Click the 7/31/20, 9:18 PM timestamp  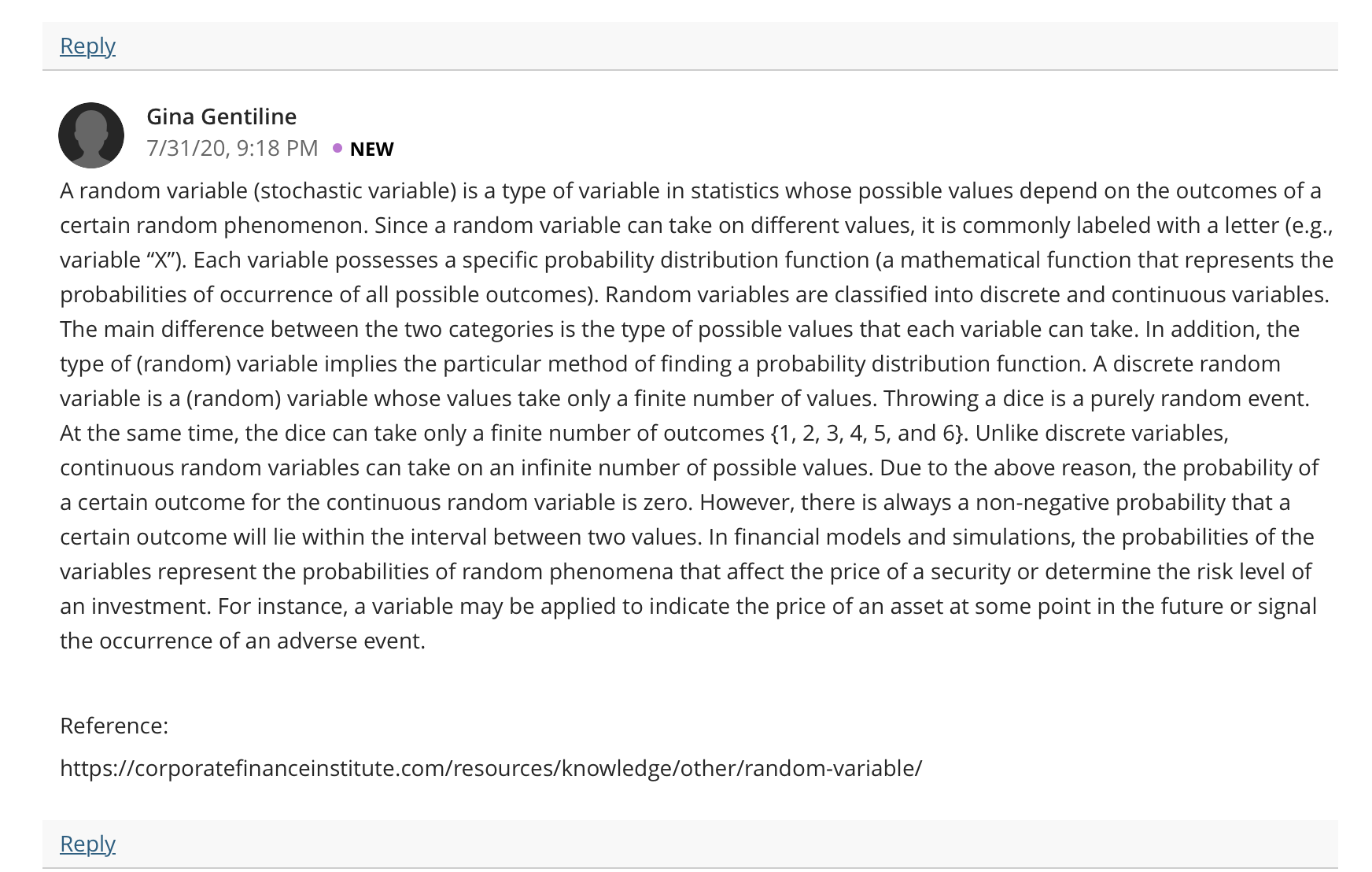click(x=232, y=149)
